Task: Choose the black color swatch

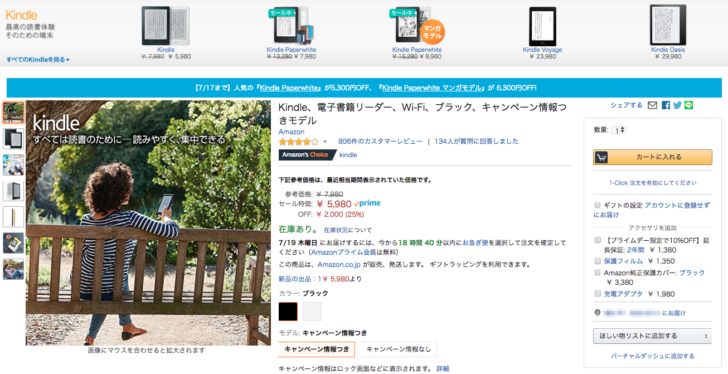Action: [x=288, y=311]
